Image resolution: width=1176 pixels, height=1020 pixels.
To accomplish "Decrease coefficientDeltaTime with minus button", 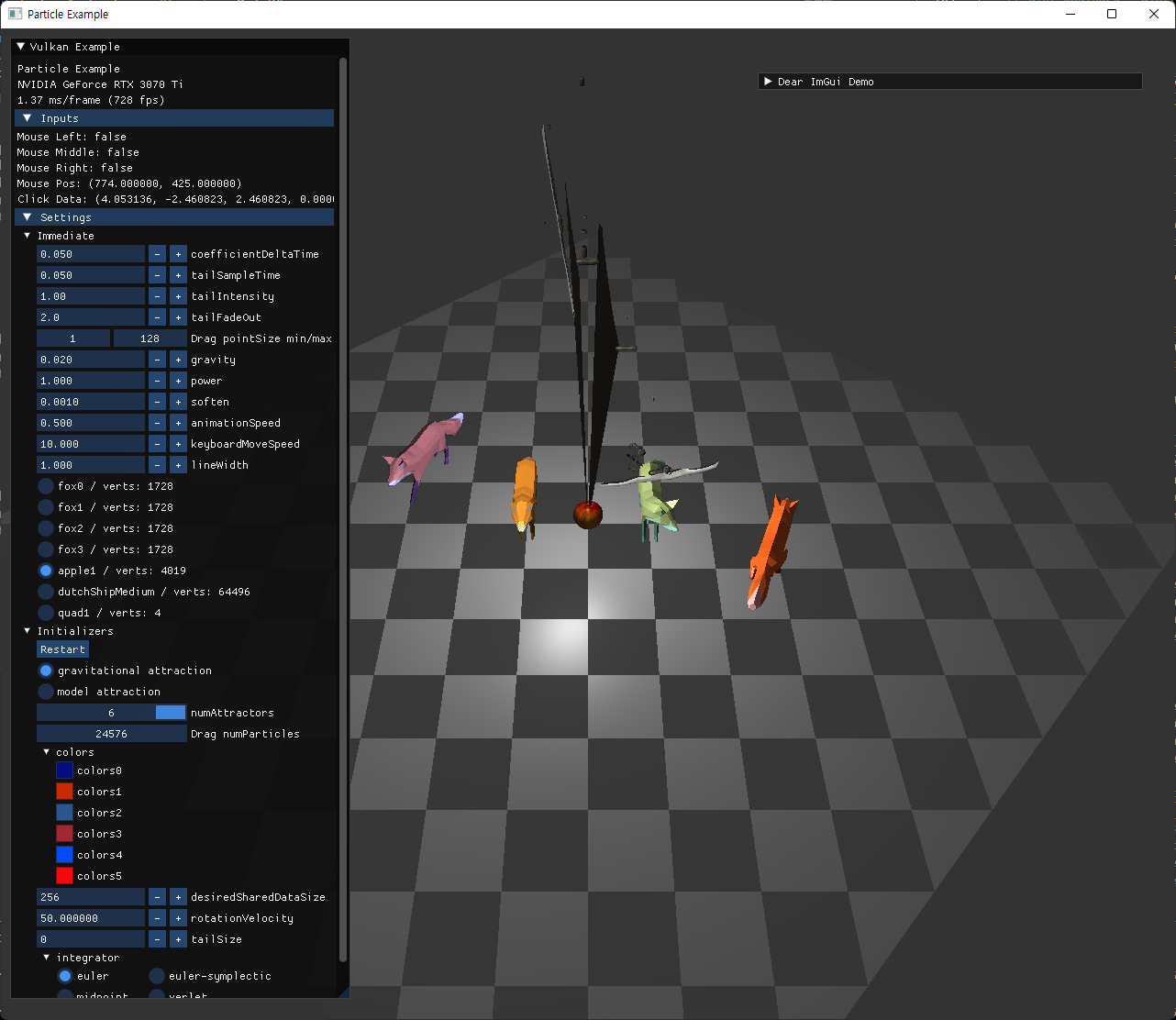I will 157,254.
